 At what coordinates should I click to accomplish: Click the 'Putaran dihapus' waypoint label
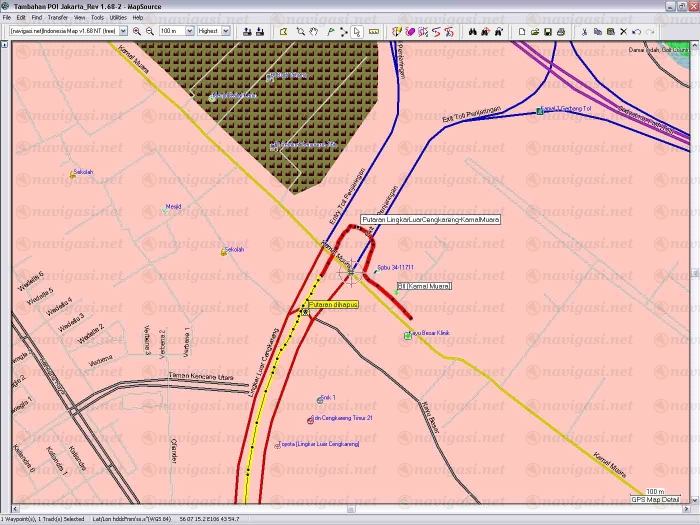333,304
